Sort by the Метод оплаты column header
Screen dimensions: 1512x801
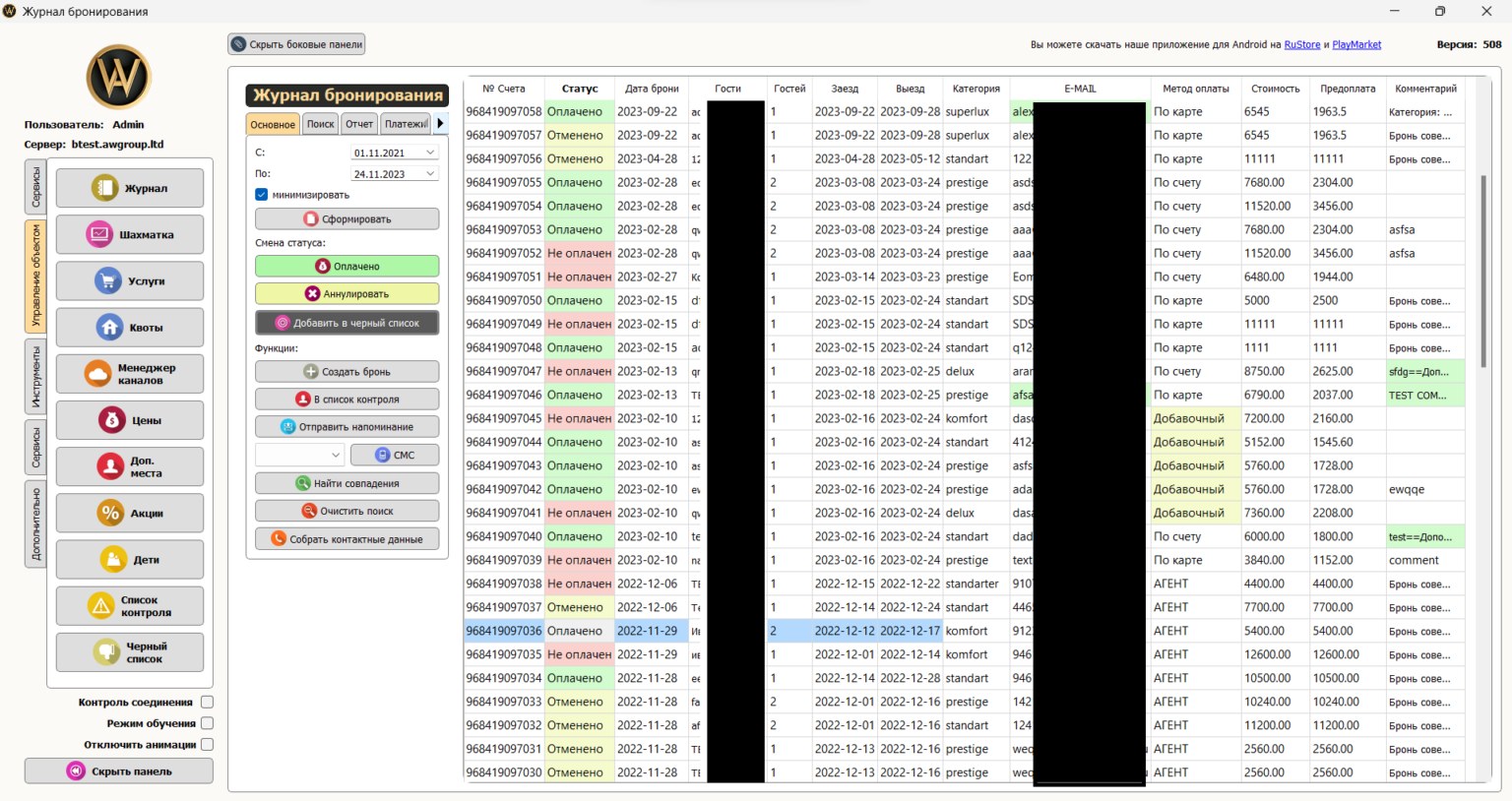1196,89
